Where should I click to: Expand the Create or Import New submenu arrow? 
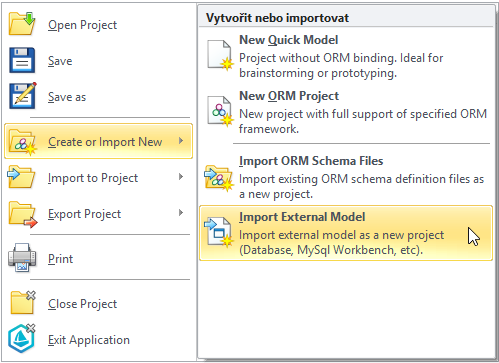pos(181,141)
